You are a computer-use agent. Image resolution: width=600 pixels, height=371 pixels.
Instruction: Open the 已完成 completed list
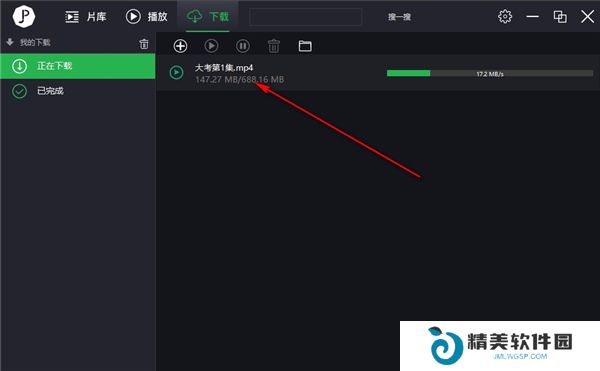[x=78, y=91]
